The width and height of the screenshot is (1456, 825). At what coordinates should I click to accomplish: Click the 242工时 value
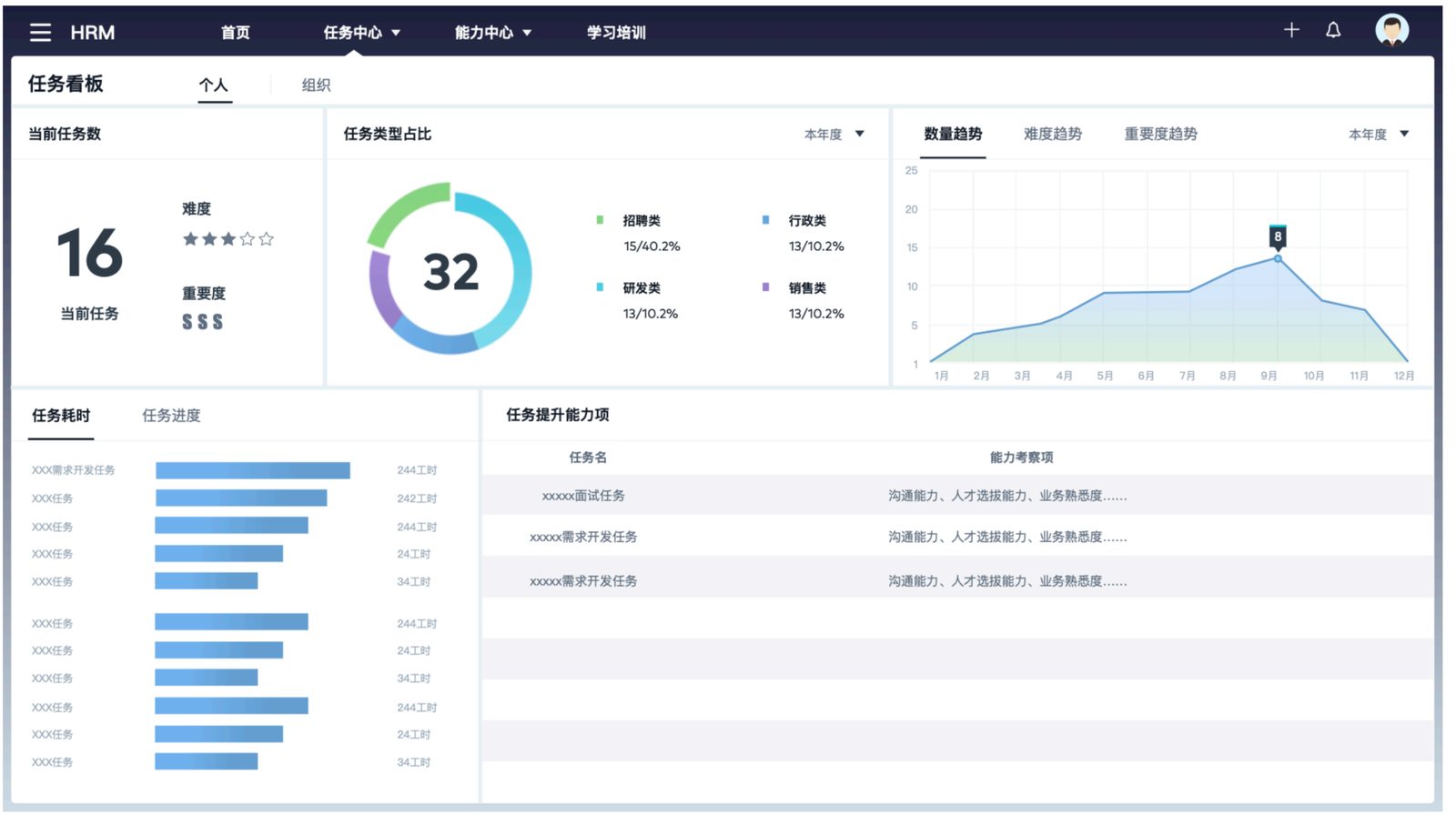pos(417,498)
